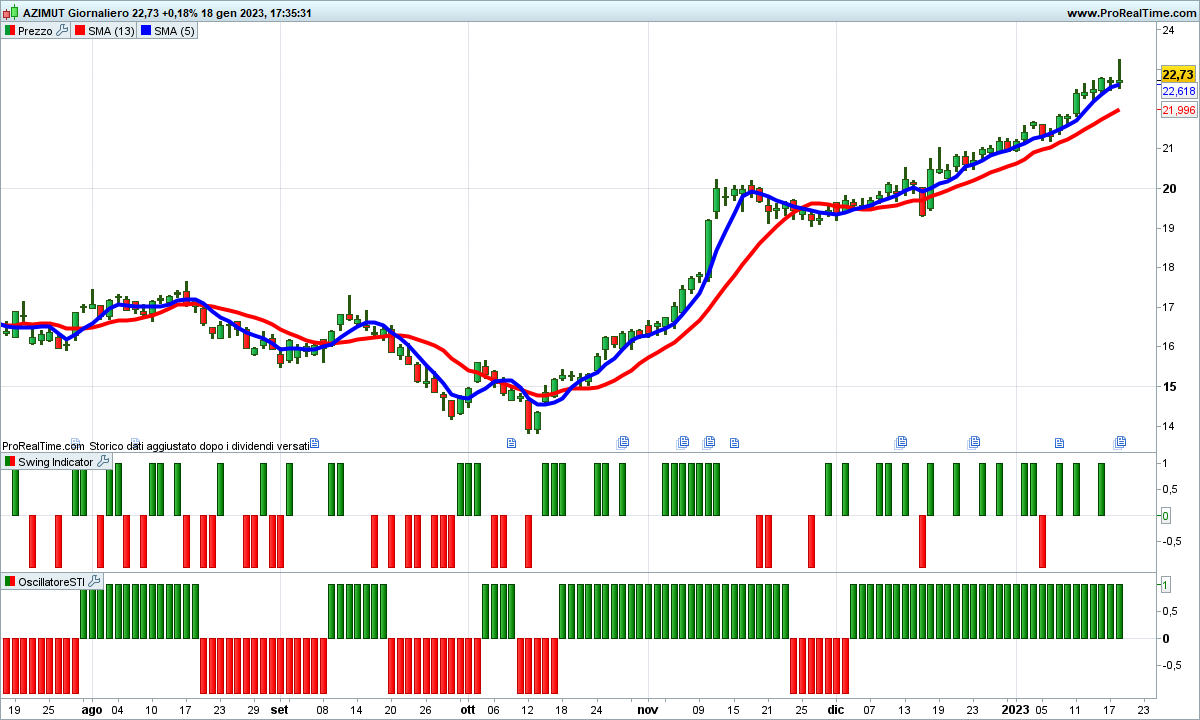Open OscillatoreSTI settings wrench icon
Screen dimensions: 1200x720
click(x=94, y=581)
